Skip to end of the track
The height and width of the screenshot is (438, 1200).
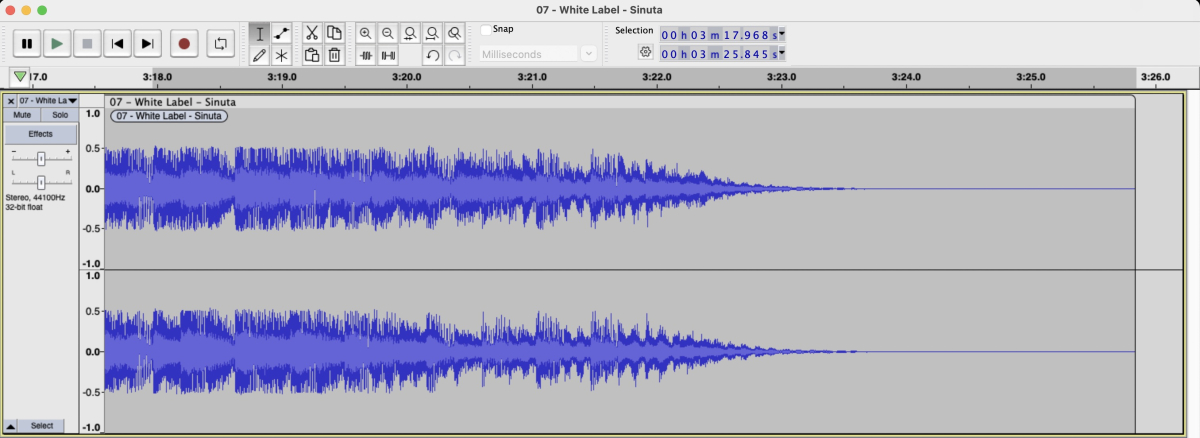click(x=147, y=44)
